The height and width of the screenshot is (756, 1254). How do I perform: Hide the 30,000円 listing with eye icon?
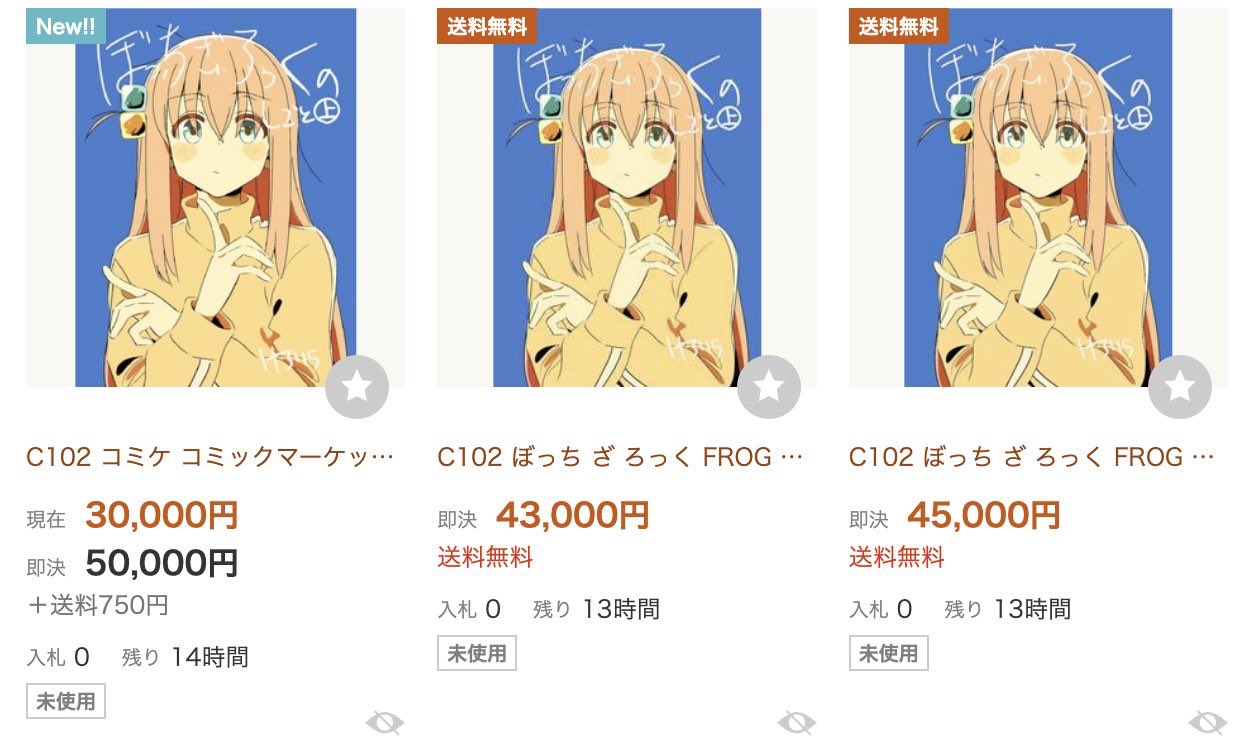[385, 722]
